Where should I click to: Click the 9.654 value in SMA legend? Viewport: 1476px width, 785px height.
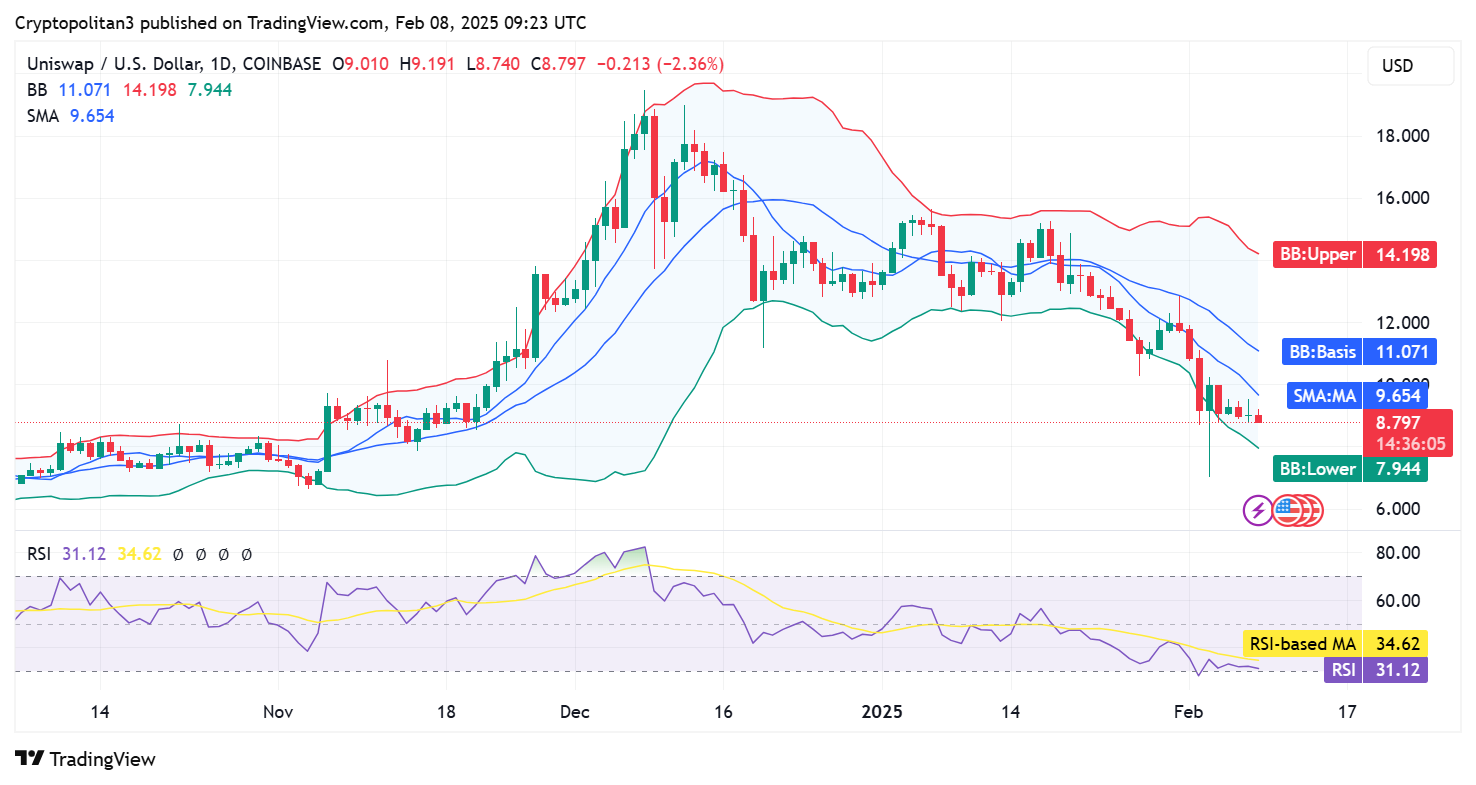(x=92, y=116)
